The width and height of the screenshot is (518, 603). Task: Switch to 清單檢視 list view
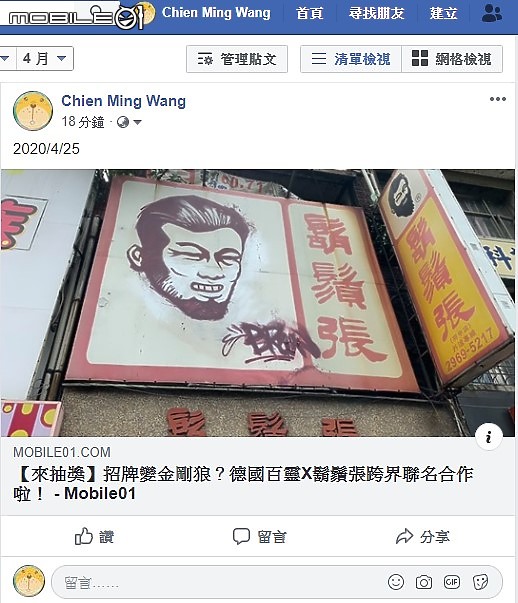coord(351,59)
